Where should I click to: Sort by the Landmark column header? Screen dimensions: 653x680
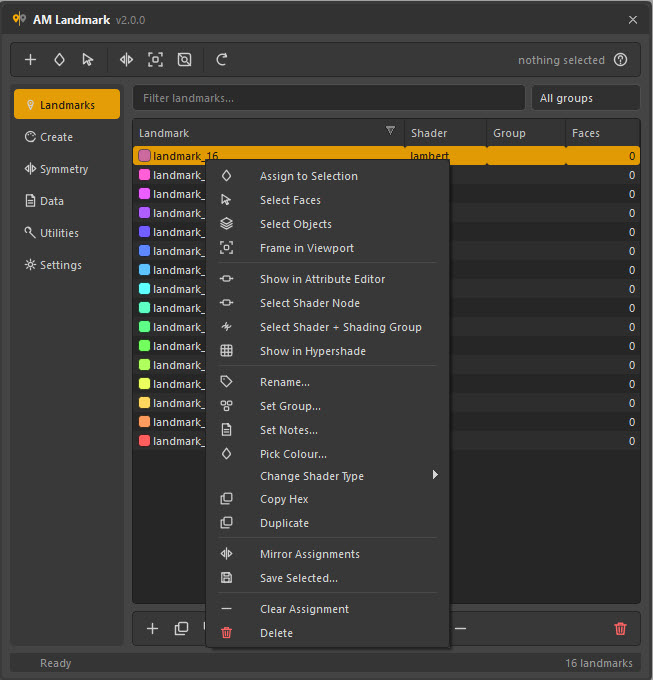point(268,133)
